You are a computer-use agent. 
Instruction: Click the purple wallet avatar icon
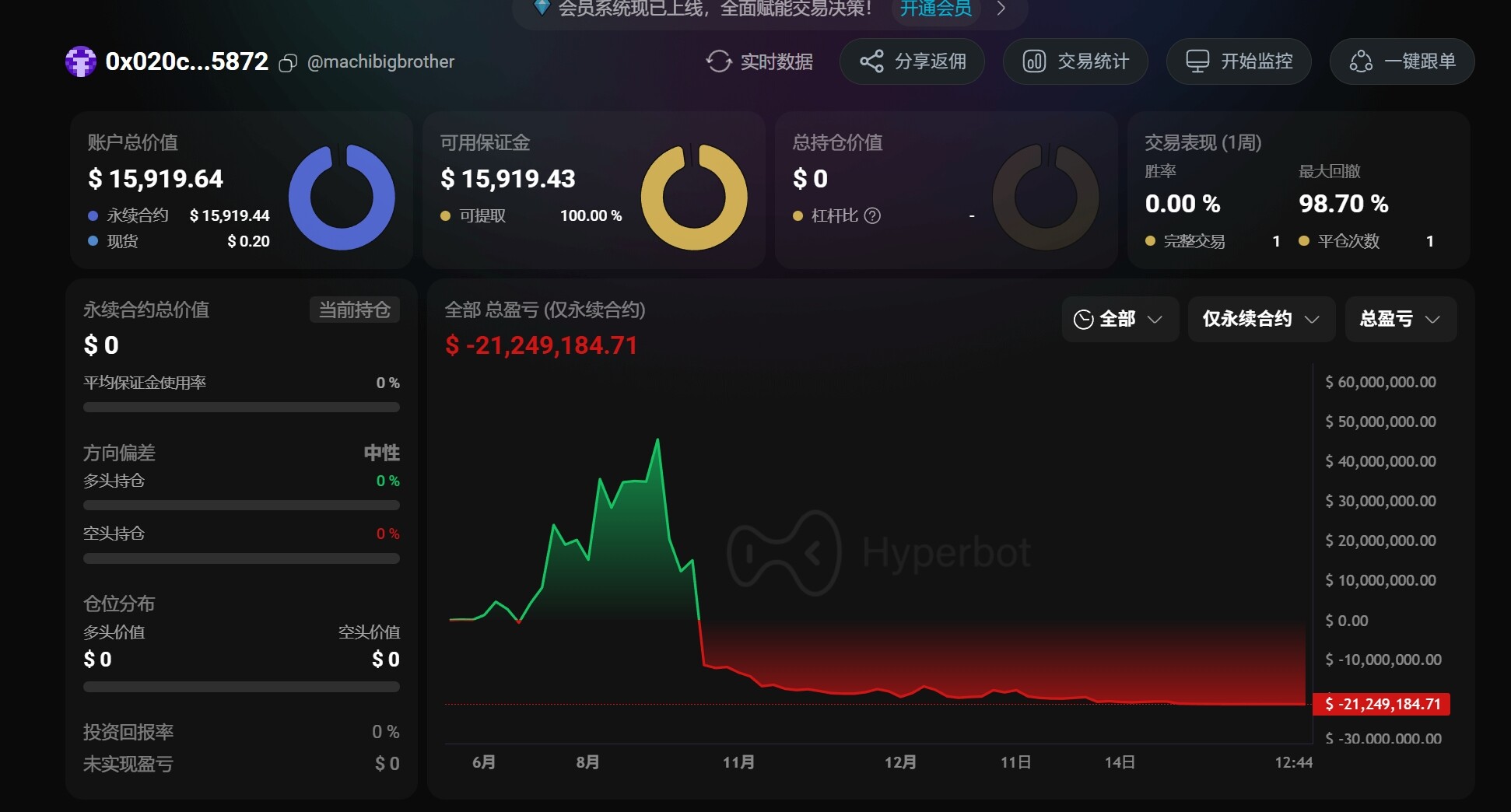pos(81,61)
